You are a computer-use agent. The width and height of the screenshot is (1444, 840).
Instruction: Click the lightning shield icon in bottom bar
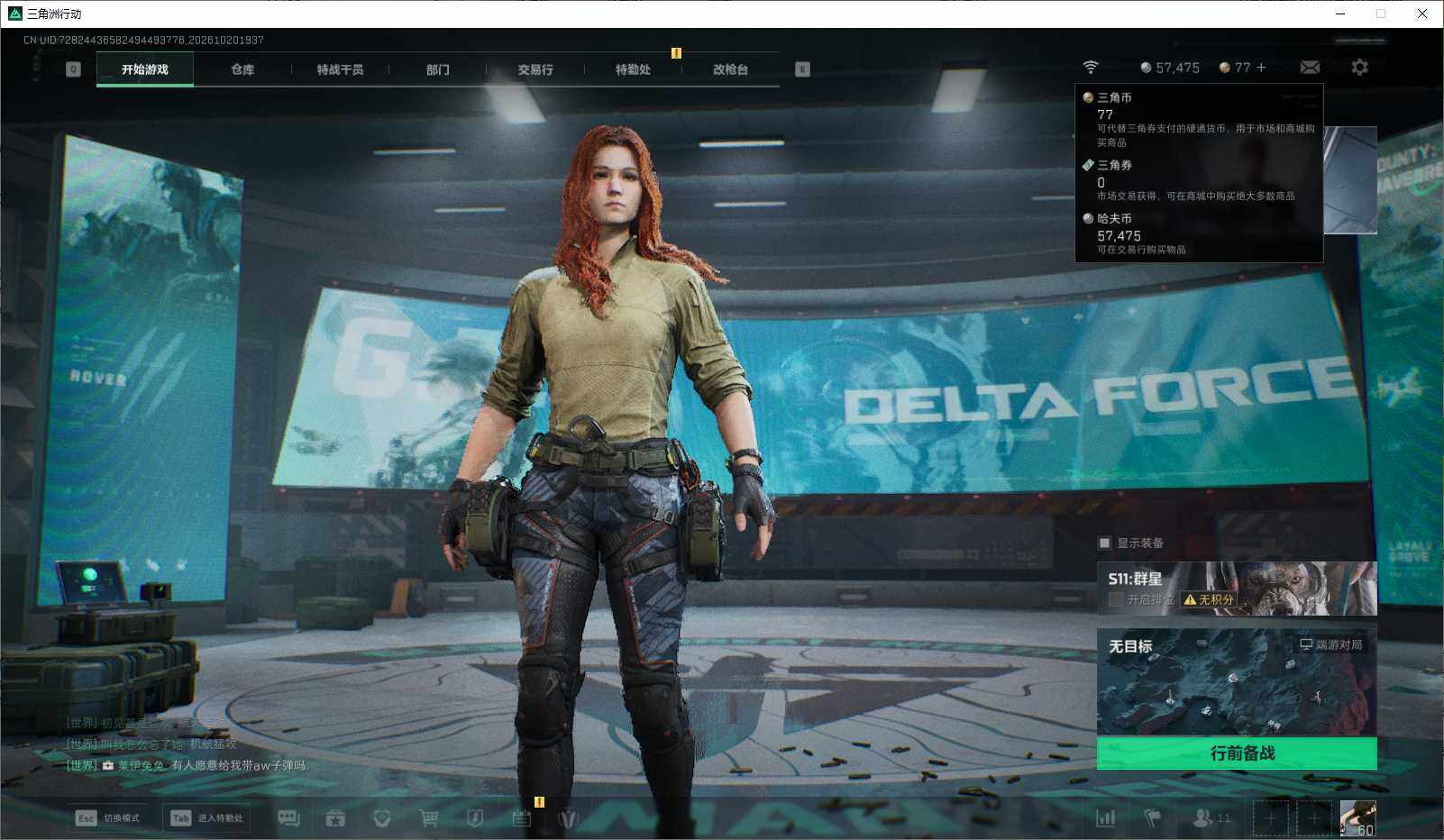click(x=475, y=818)
